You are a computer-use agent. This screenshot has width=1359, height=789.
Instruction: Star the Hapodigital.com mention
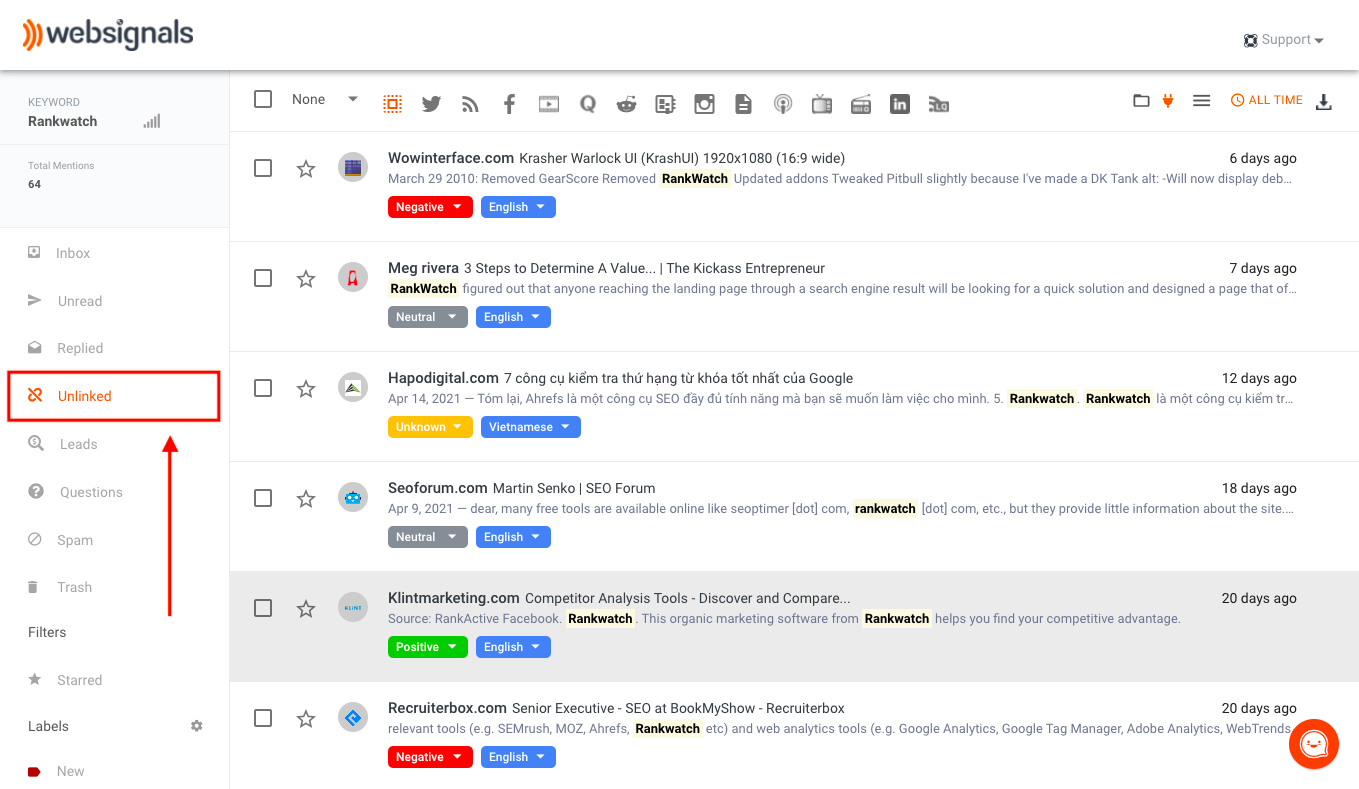click(x=306, y=388)
